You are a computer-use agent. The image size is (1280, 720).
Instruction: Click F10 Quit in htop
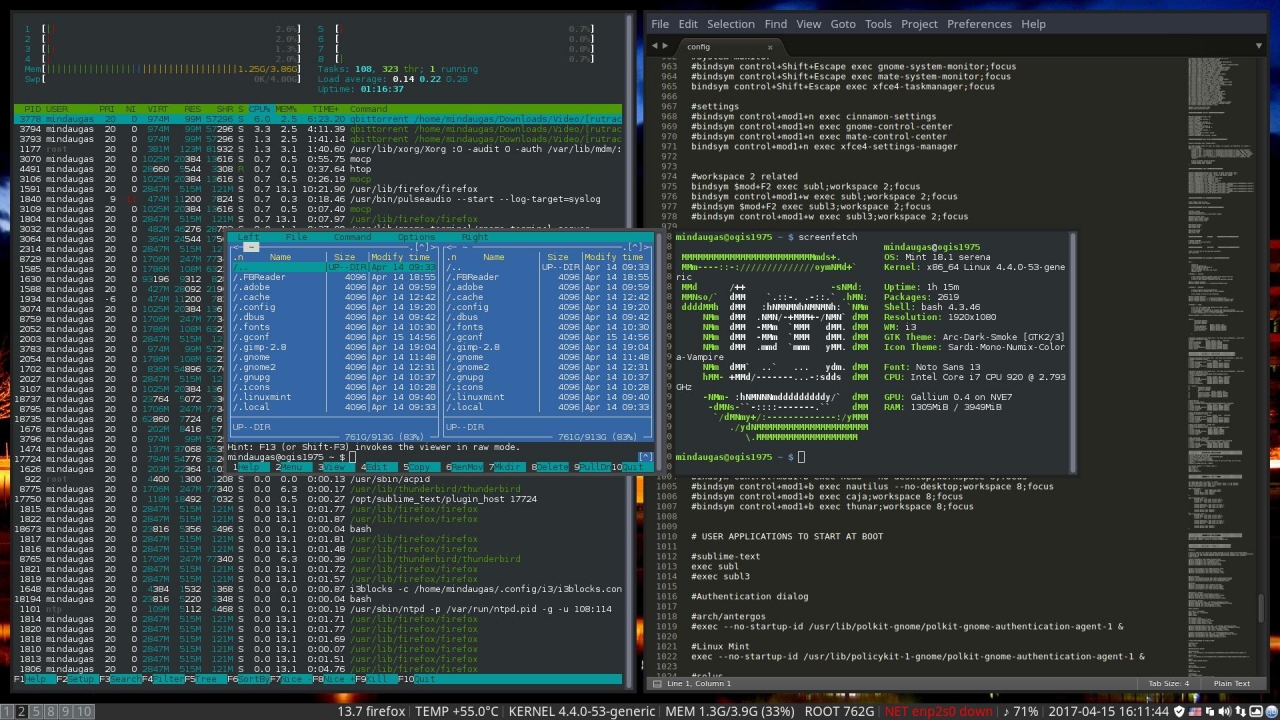coord(417,680)
